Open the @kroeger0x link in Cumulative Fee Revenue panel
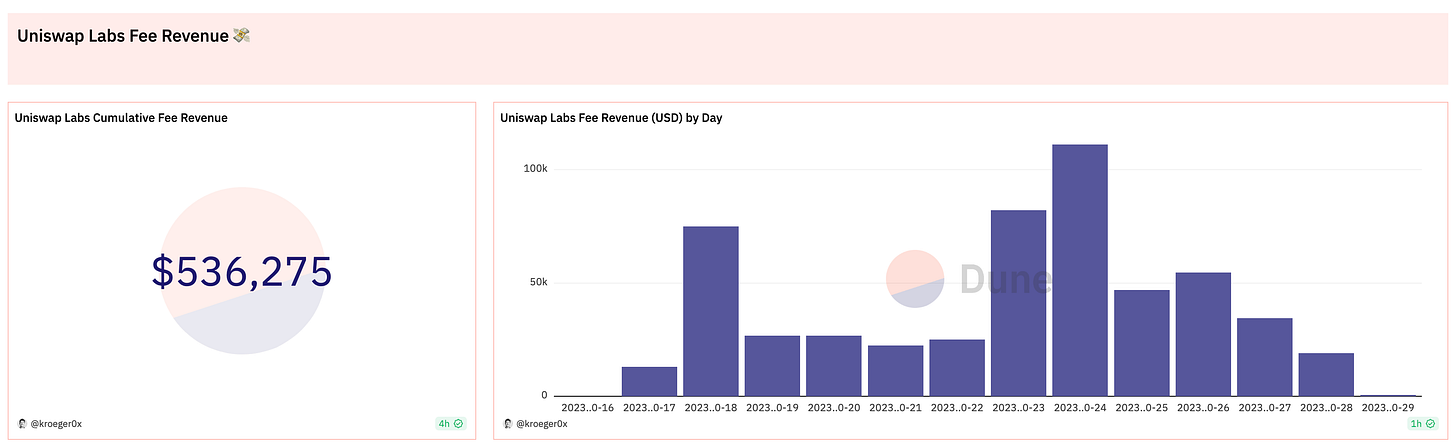Image resolution: width=1456 pixels, height=446 pixels. (x=56, y=424)
